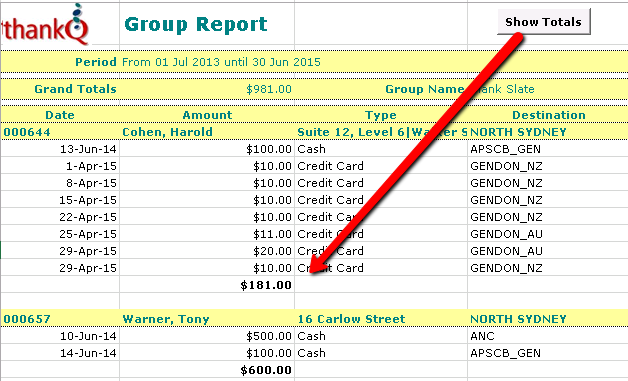Click the date 8-Apr-15
The width and height of the screenshot is (628, 381).
(x=91, y=183)
